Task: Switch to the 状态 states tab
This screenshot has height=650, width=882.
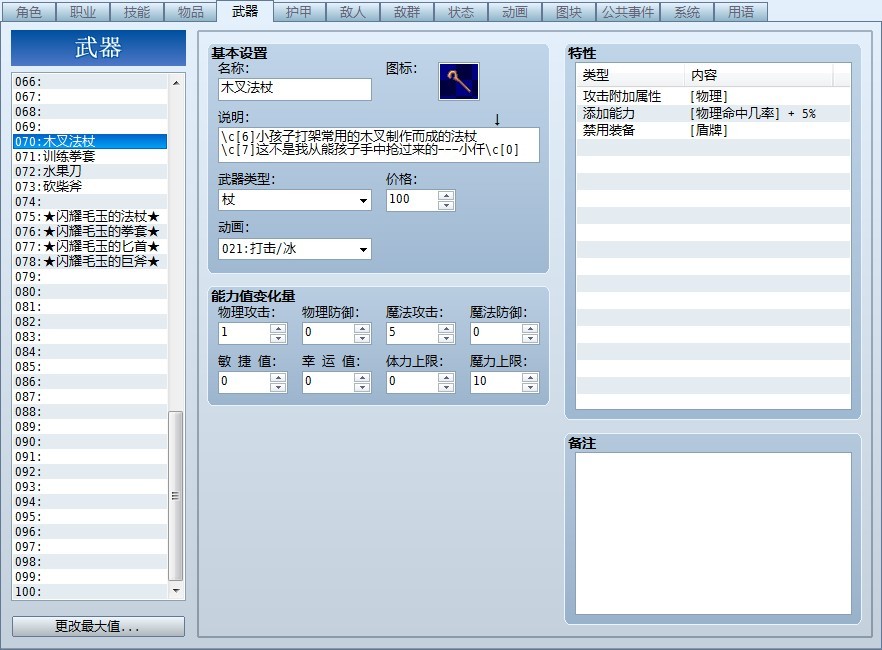Action: pos(461,12)
